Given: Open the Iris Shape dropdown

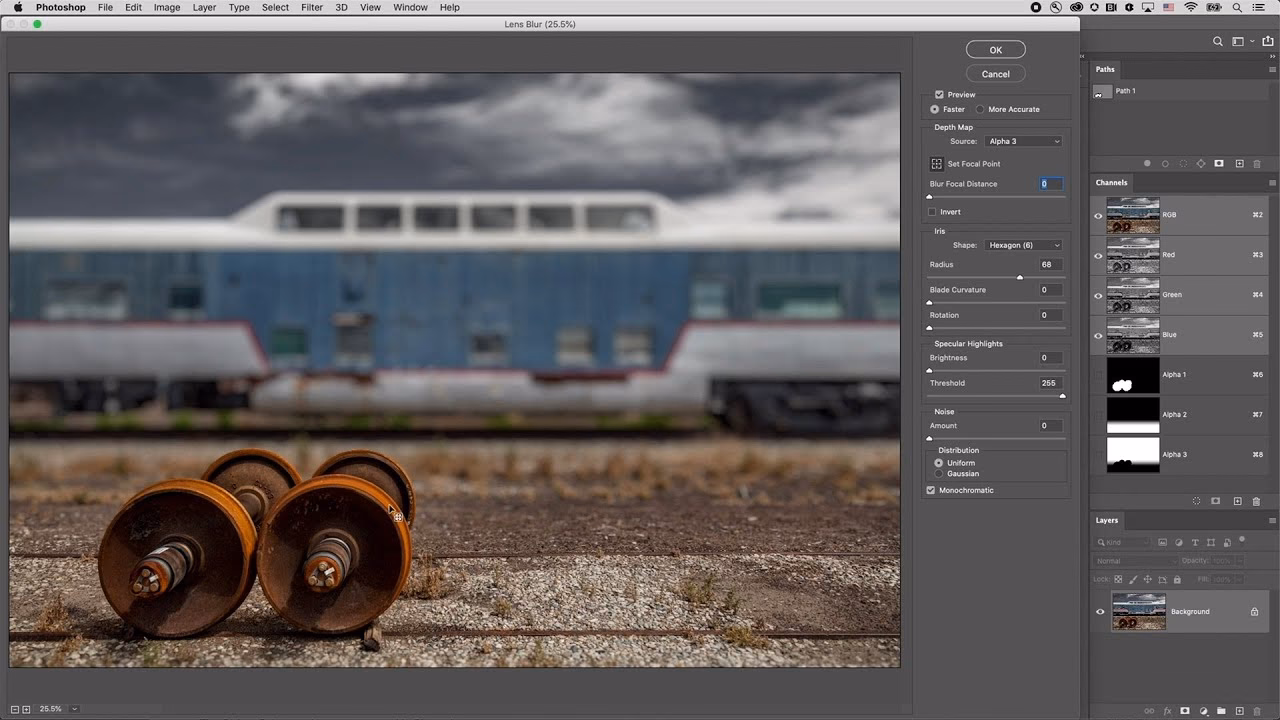Looking at the screenshot, I should coord(1022,244).
